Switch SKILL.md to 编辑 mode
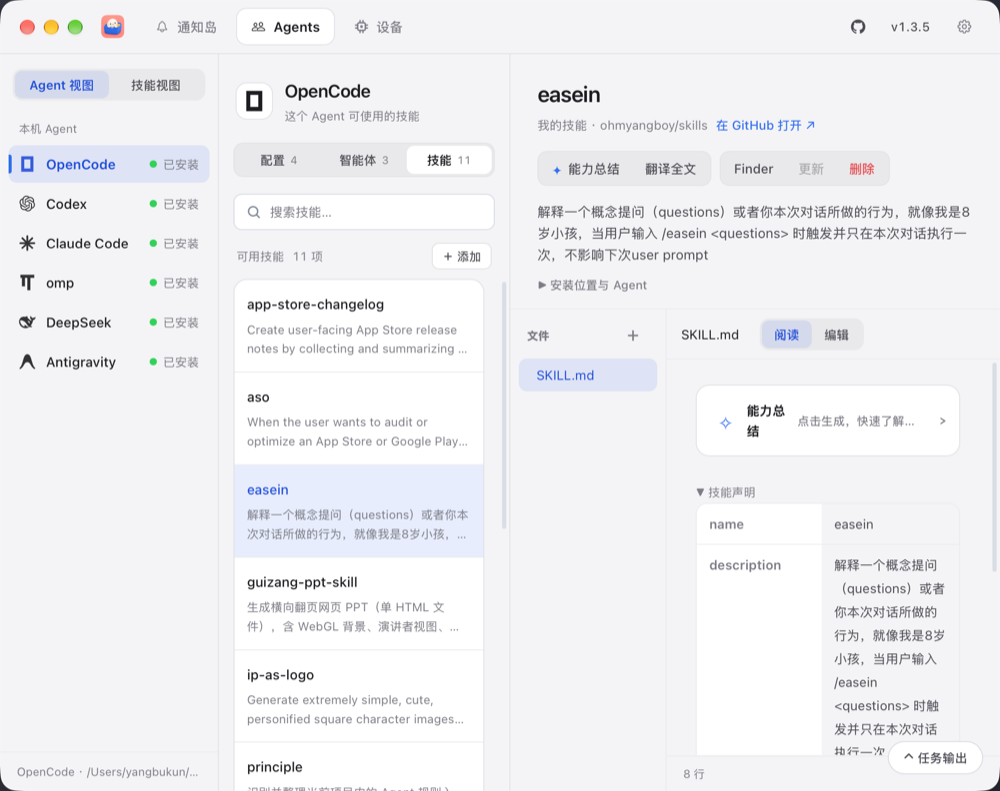This screenshot has height=791, width=1000. click(x=836, y=335)
